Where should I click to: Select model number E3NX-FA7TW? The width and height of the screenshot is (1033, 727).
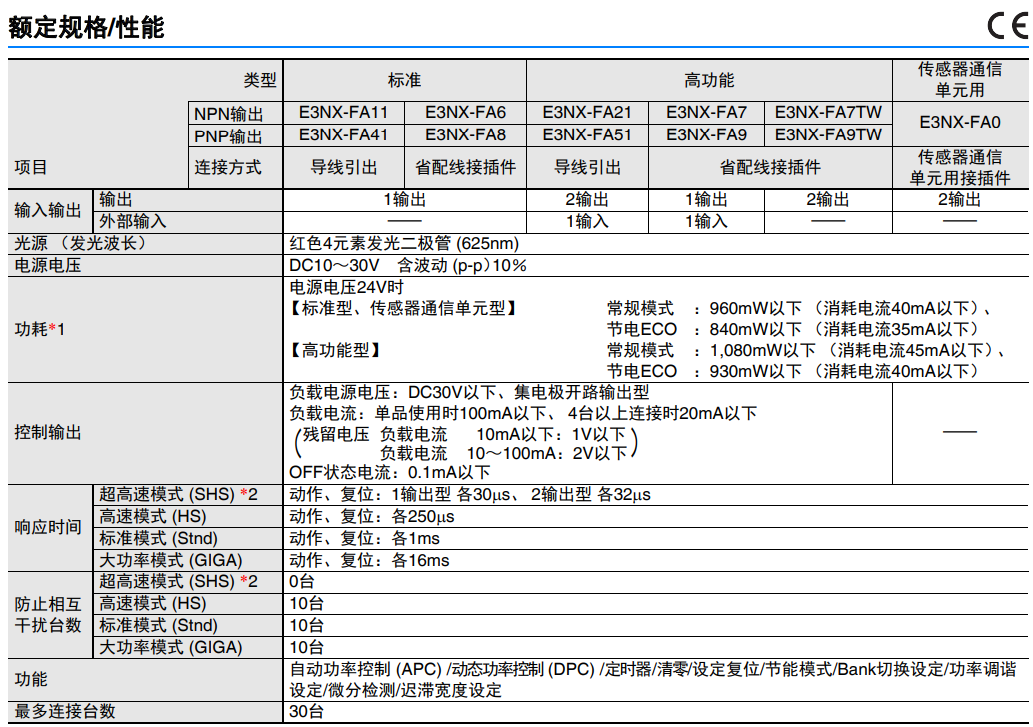(x=828, y=113)
